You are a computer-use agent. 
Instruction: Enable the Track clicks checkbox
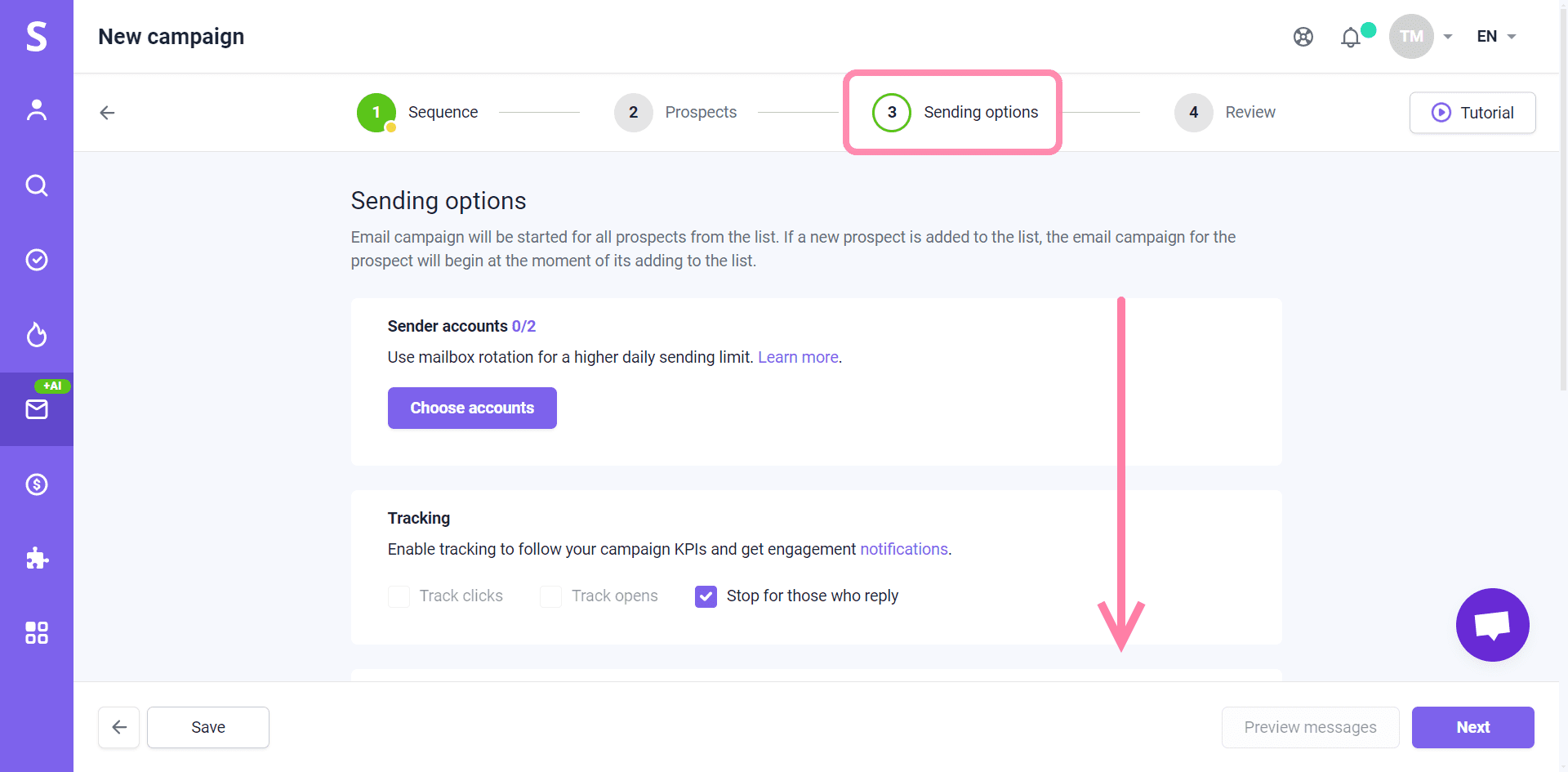[399, 596]
